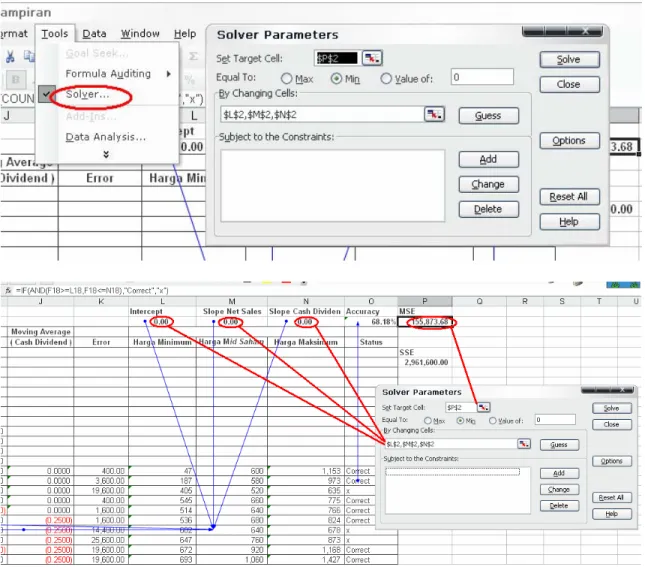The width and height of the screenshot is (645, 567).
Task: Click the Harga Minimum header cell
Action: [x=162, y=342]
